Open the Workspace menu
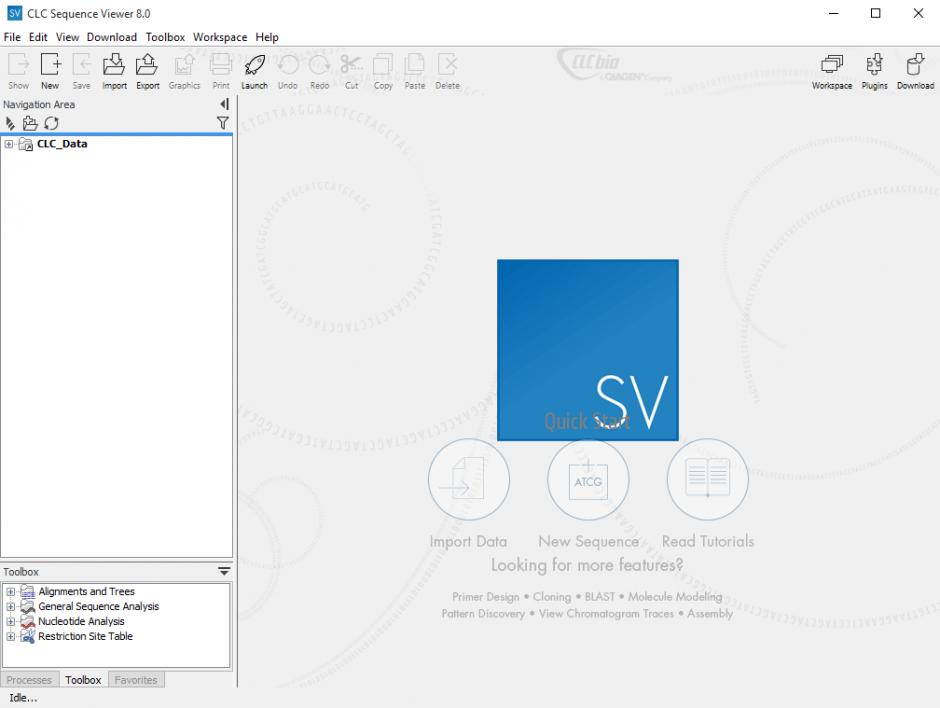Viewport: 940px width, 708px height. pos(219,37)
